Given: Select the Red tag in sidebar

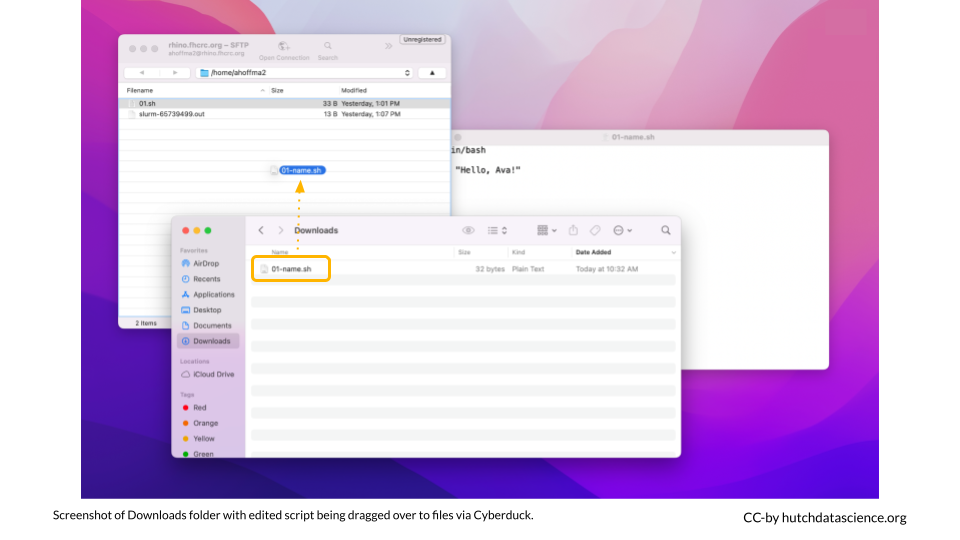Looking at the screenshot, I should pos(200,408).
